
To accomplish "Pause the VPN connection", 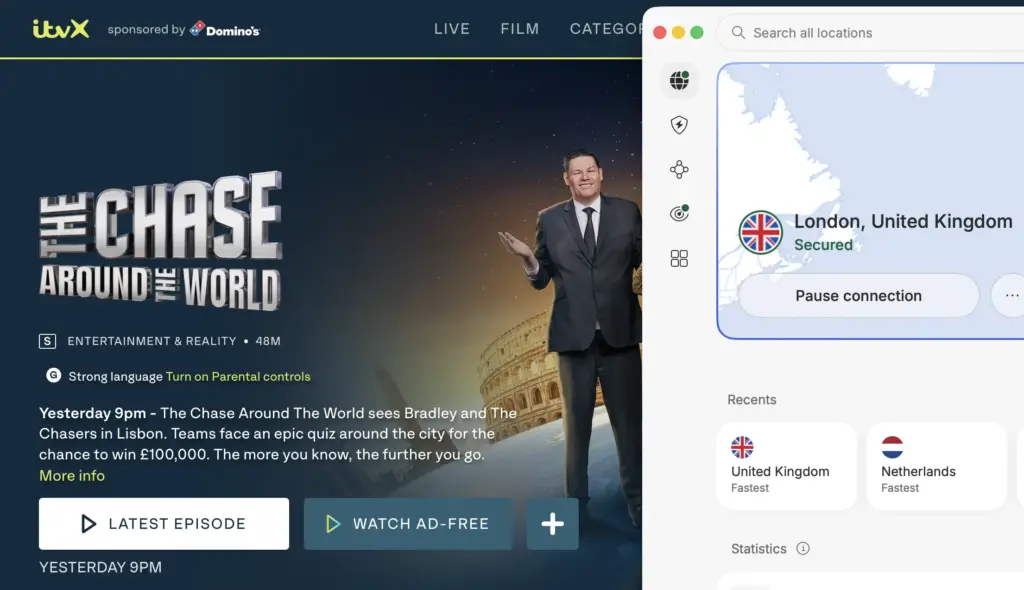I will (x=858, y=295).
